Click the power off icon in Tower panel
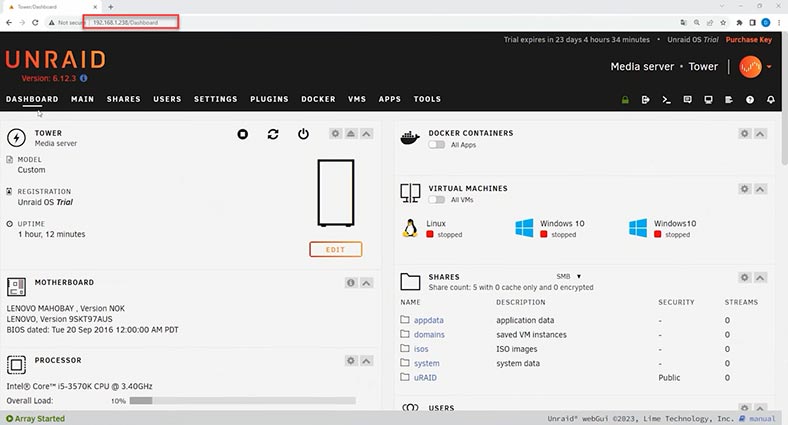This screenshot has height=425, width=788. tap(303, 134)
